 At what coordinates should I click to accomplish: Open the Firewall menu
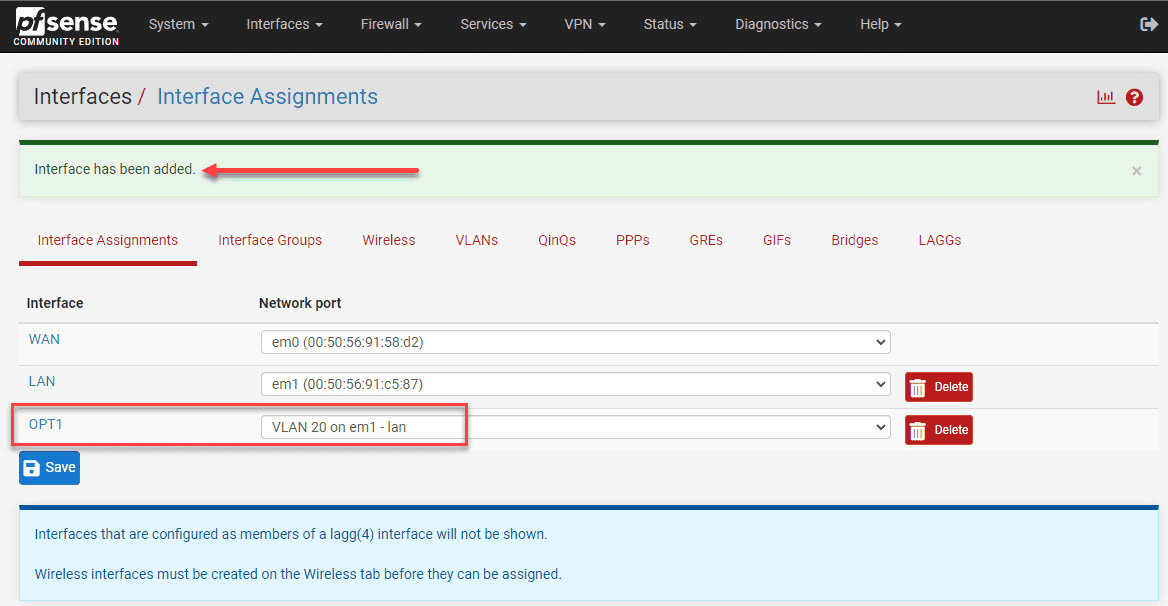pos(391,25)
